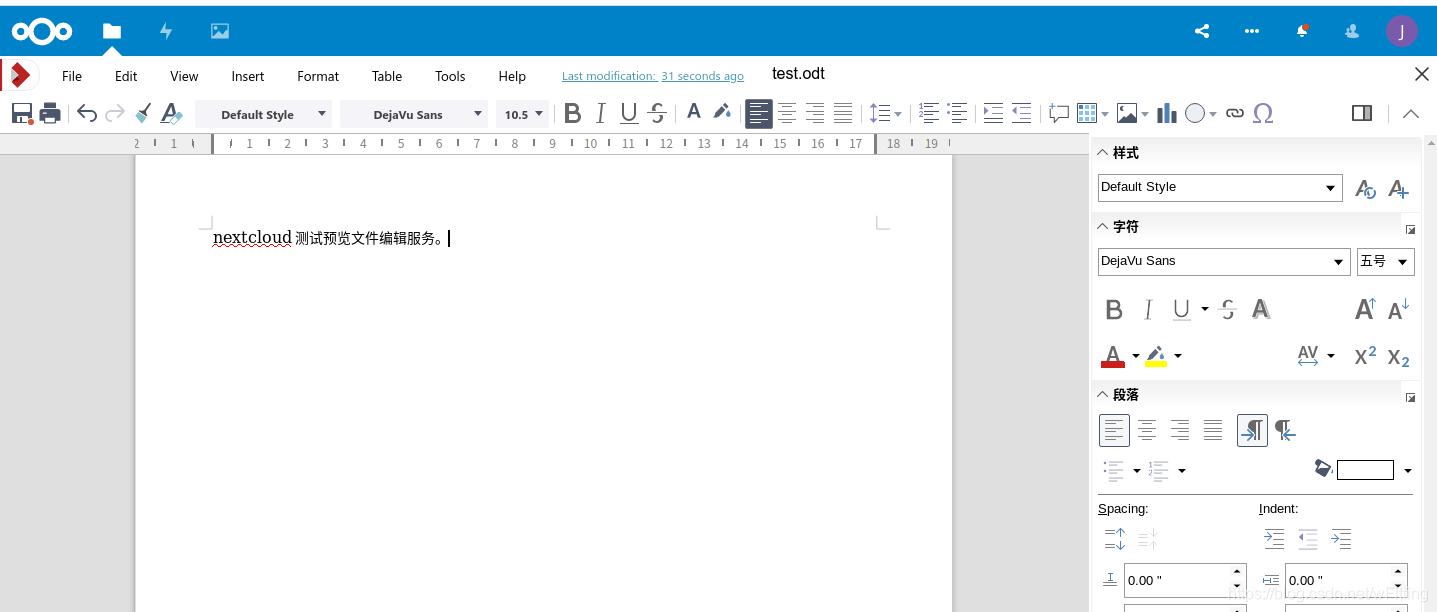Click the Save document icon
The height and width of the screenshot is (612, 1437).
23,114
